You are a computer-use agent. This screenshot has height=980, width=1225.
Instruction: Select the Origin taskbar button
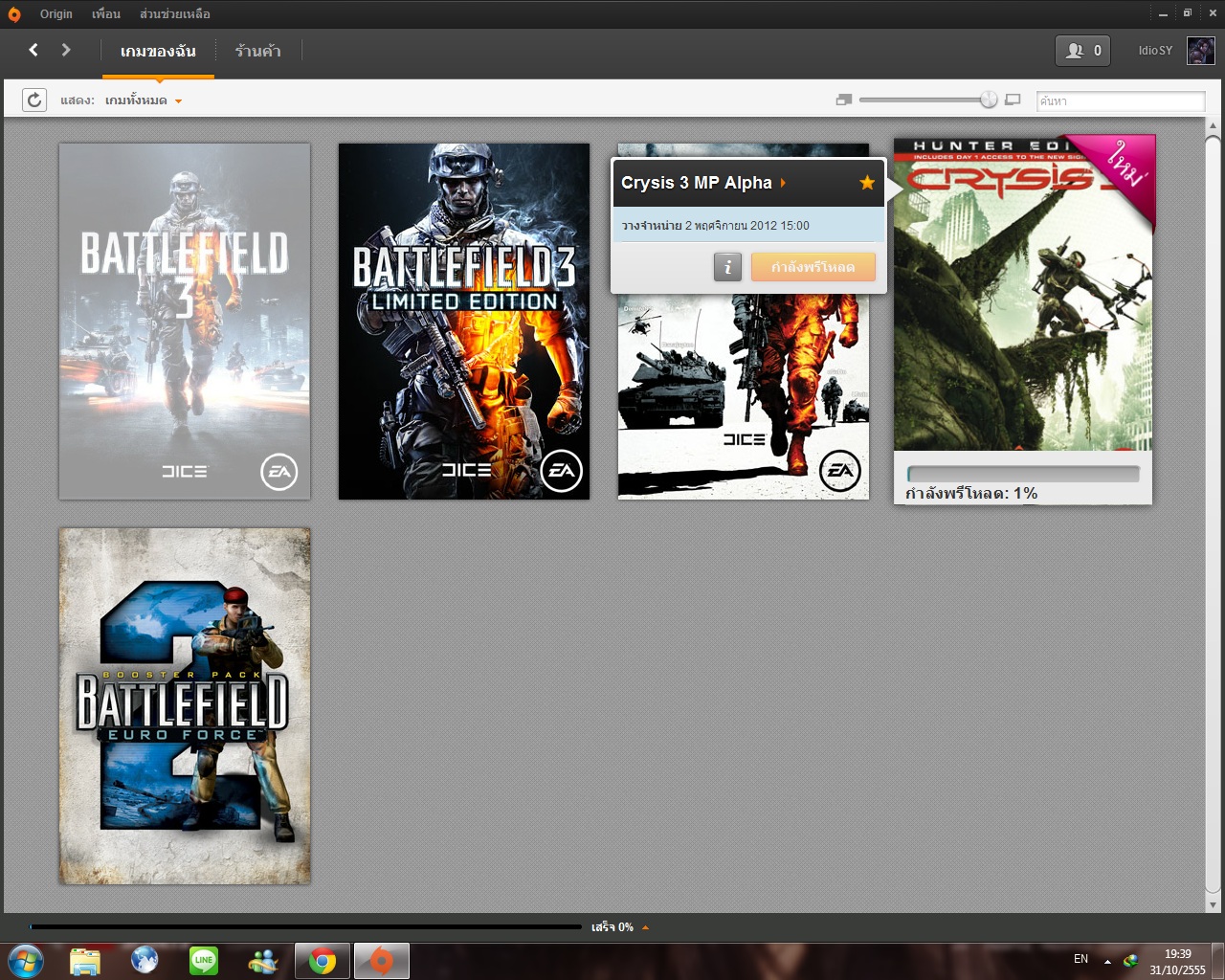382,961
